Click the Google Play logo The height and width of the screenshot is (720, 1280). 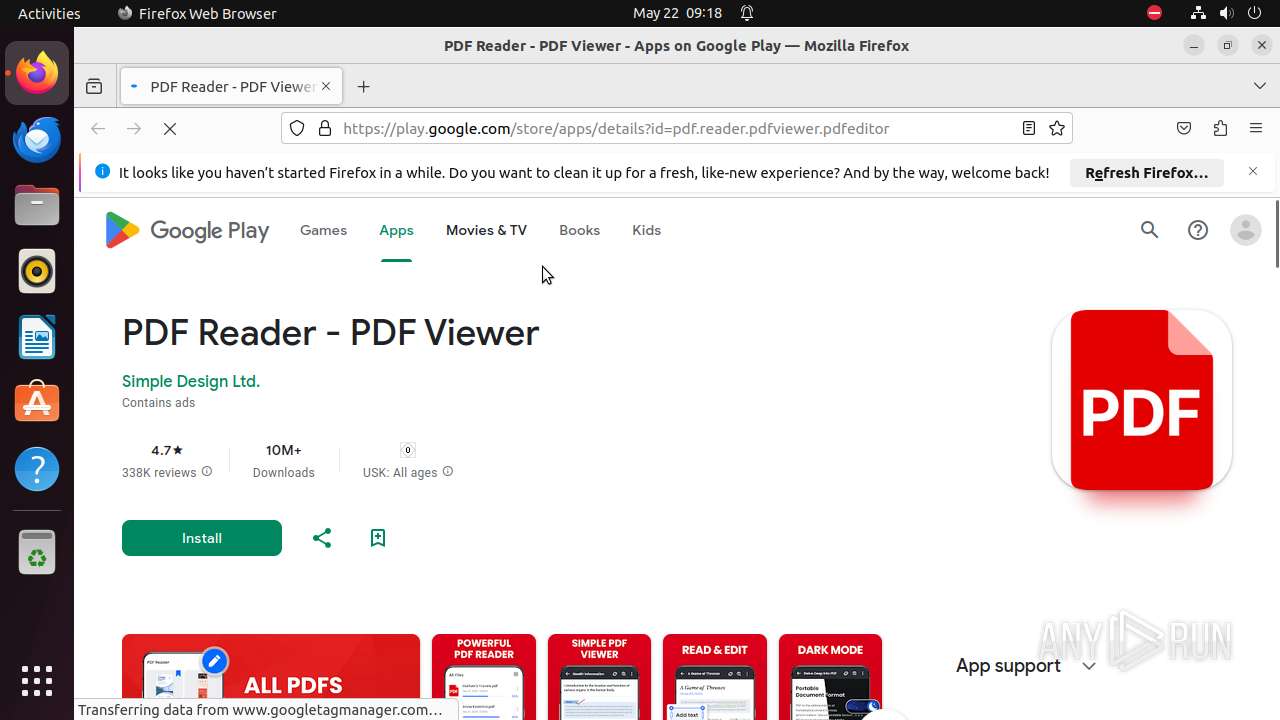pyautogui.click(x=187, y=231)
